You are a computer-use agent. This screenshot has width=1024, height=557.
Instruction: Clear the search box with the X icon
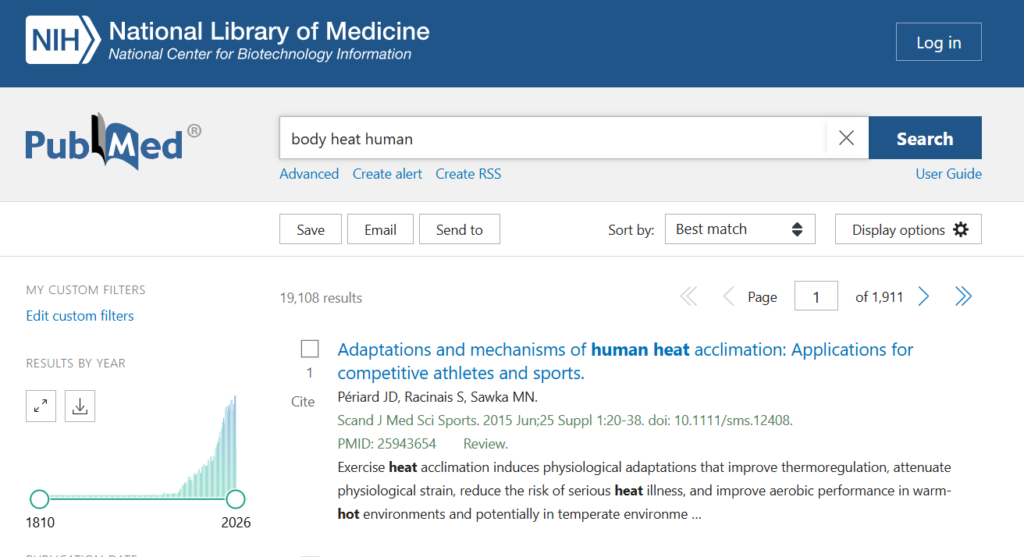846,138
